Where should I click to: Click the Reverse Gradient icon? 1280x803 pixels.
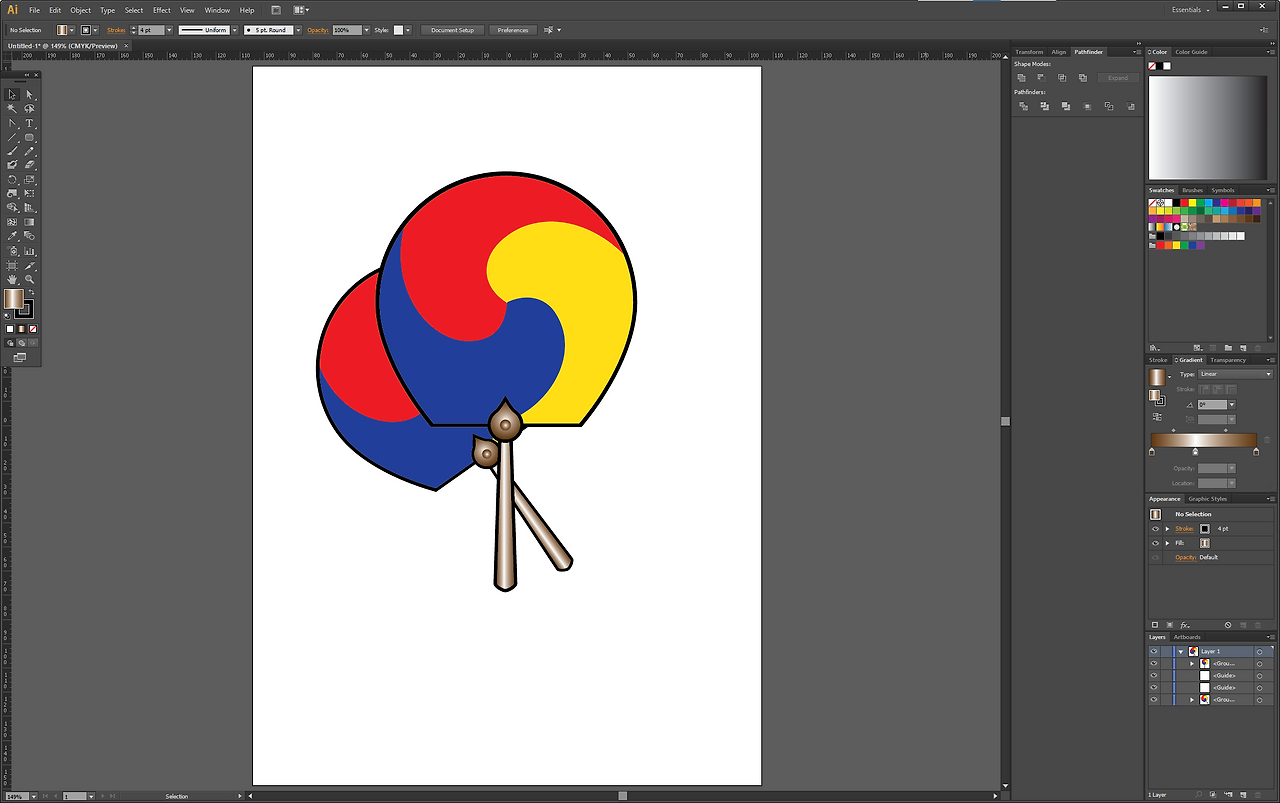coord(1157,416)
